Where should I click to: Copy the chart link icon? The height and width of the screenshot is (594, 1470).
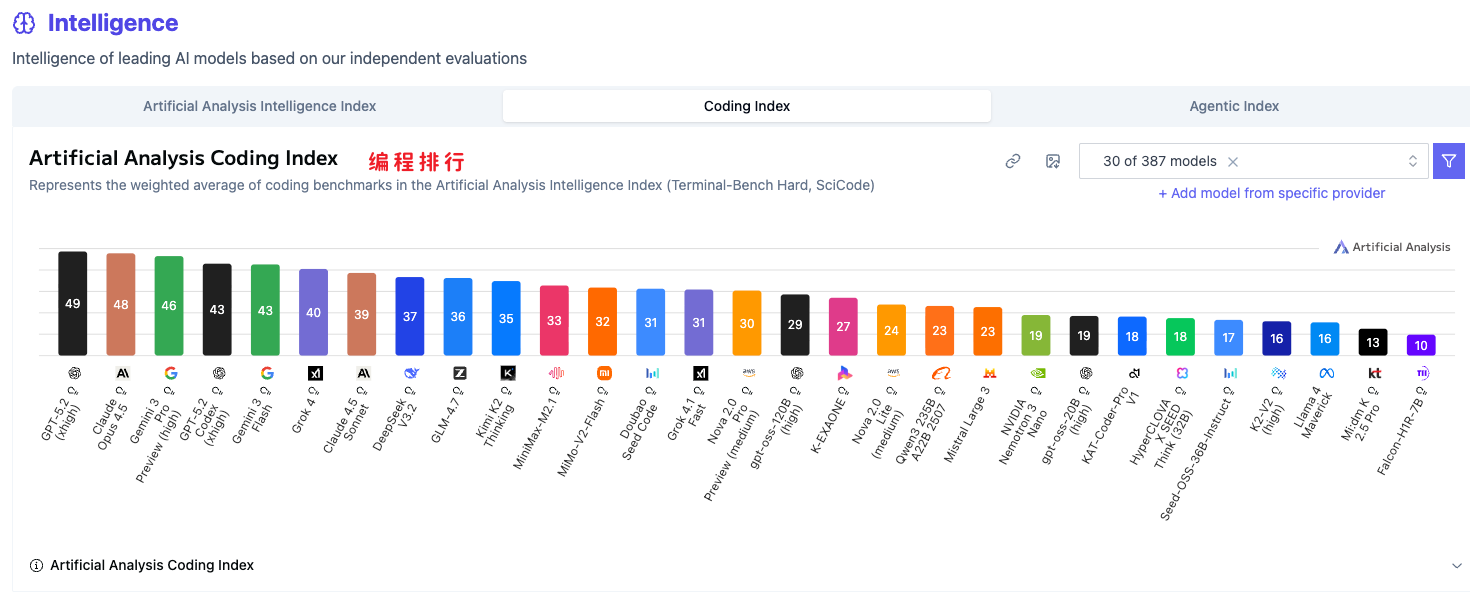1013,161
